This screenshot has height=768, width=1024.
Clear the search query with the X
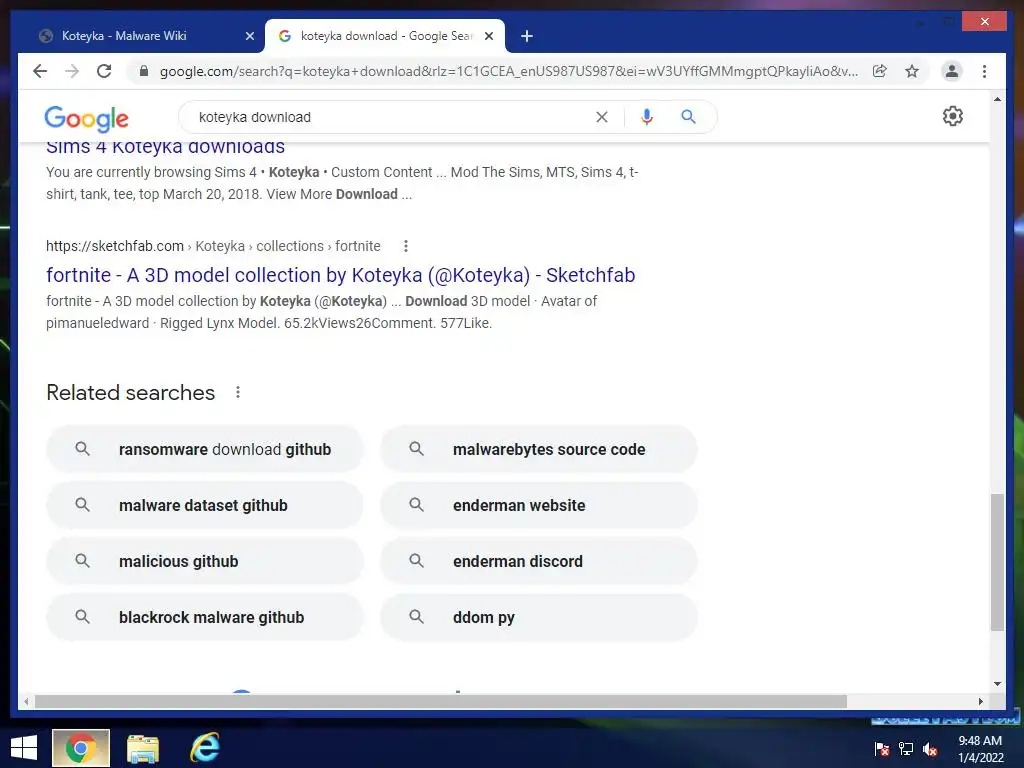601,117
